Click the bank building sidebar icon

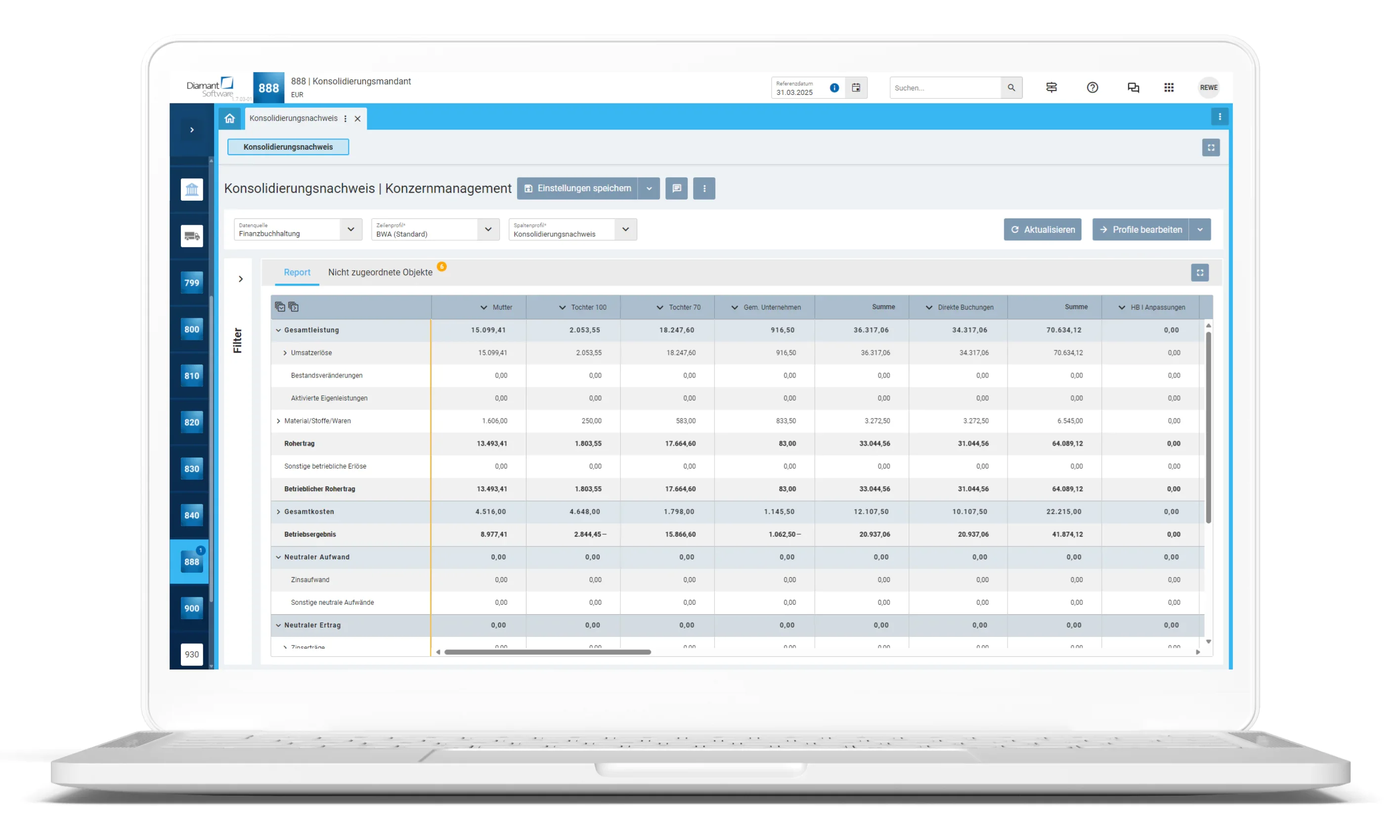pos(191,189)
